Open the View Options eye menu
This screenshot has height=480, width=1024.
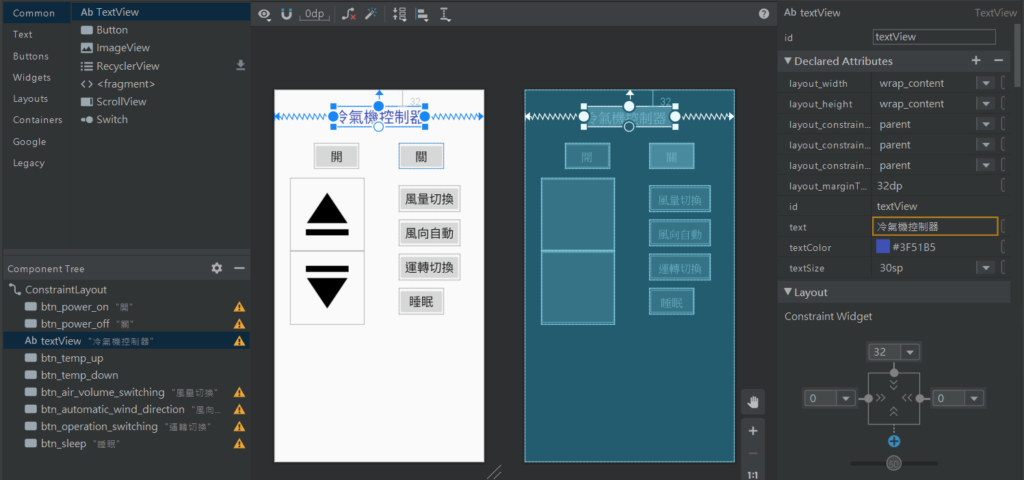pos(264,14)
